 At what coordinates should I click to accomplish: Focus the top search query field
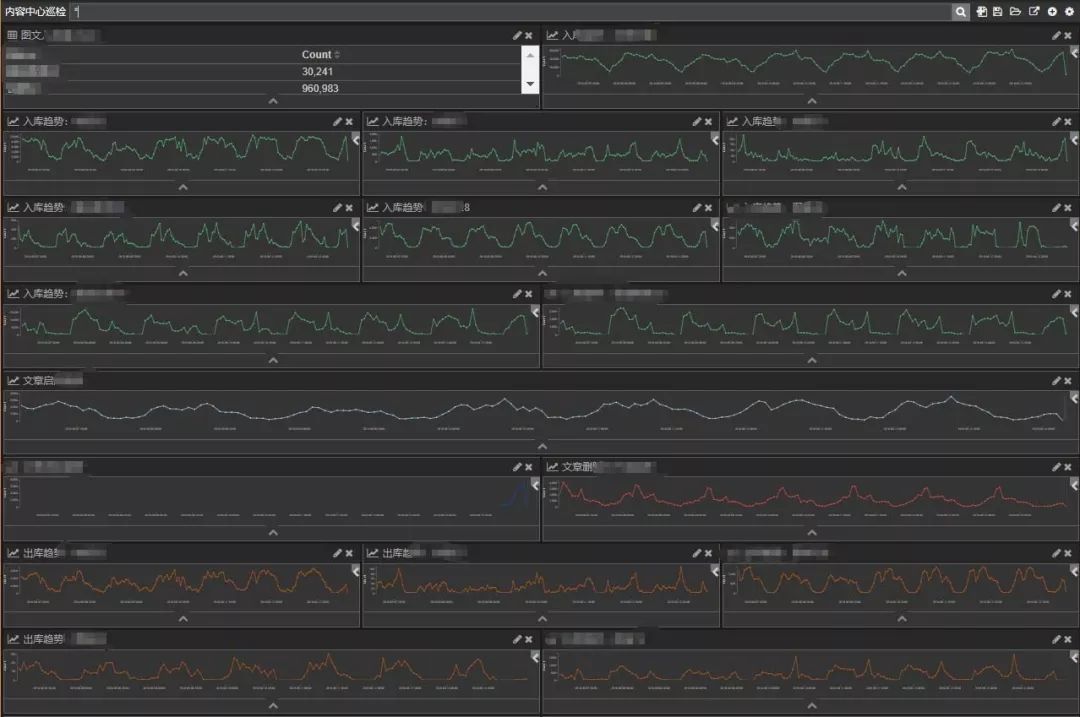pyautogui.click(x=511, y=12)
